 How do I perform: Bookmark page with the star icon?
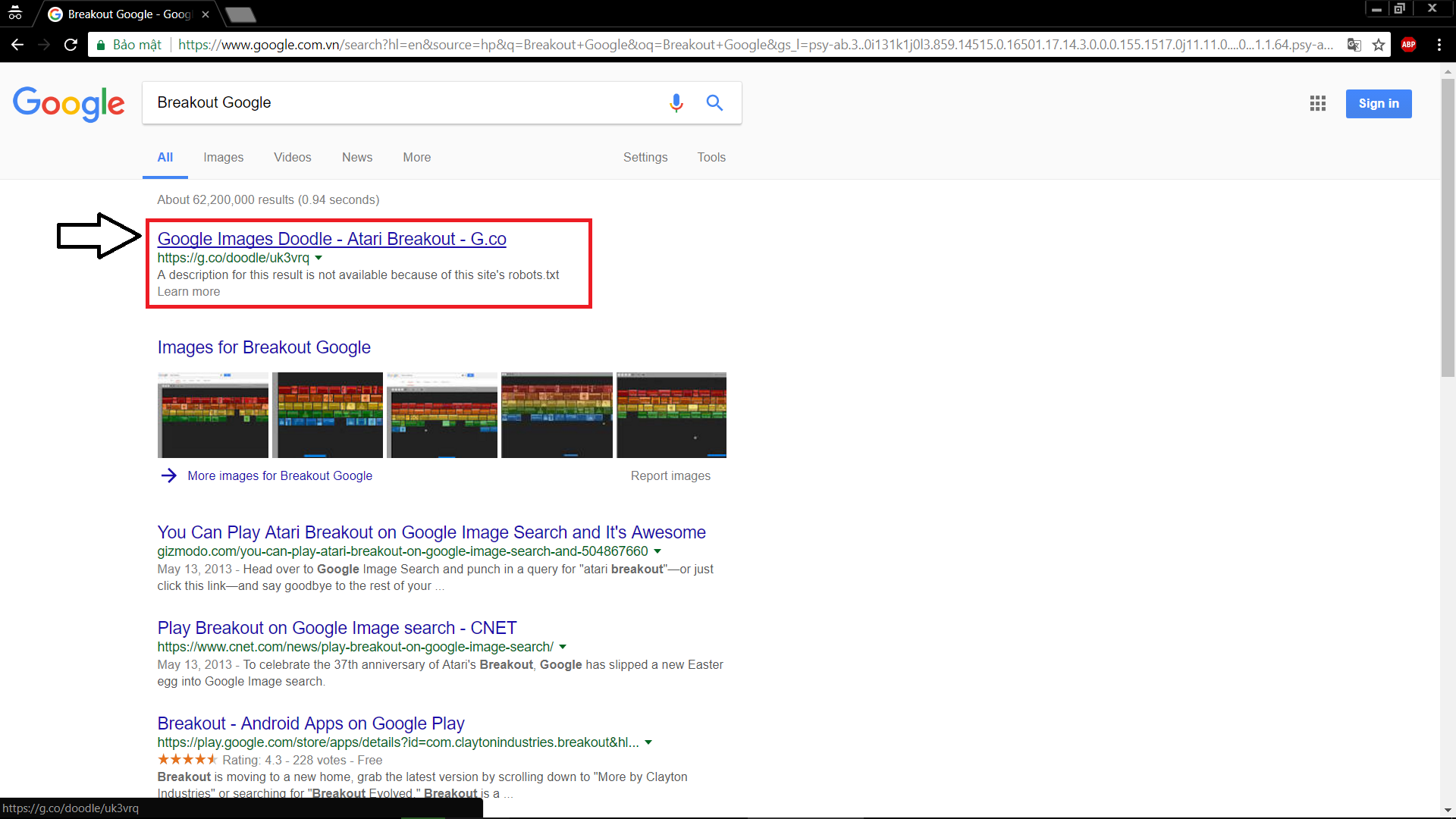[x=1379, y=45]
